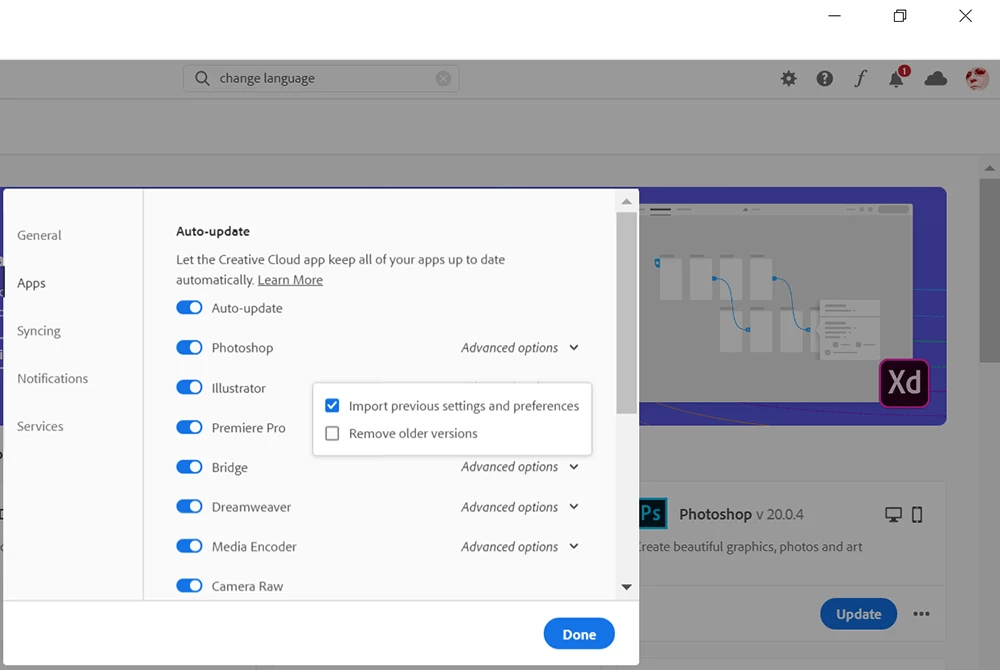Click the Xd app icon badge
Image resolution: width=1000 pixels, height=670 pixels.
pos(904,383)
